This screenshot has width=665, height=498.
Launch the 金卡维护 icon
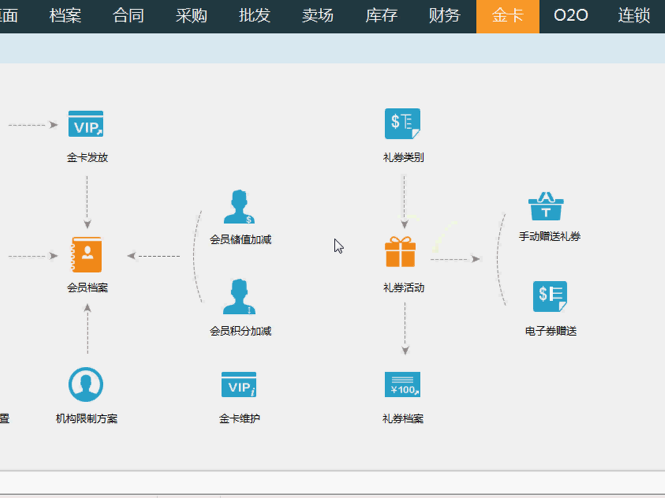coord(239,385)
